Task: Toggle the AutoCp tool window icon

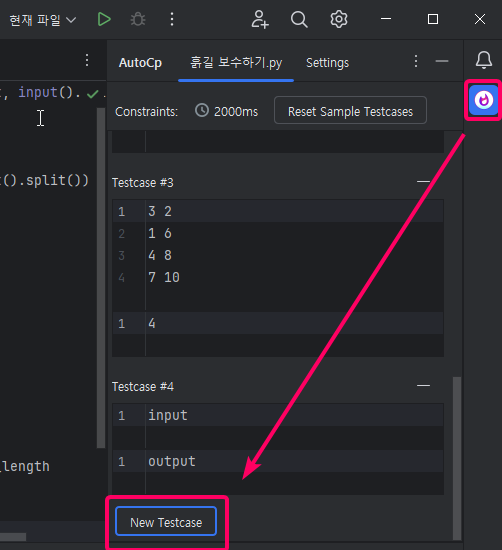Action: (484, 100)
